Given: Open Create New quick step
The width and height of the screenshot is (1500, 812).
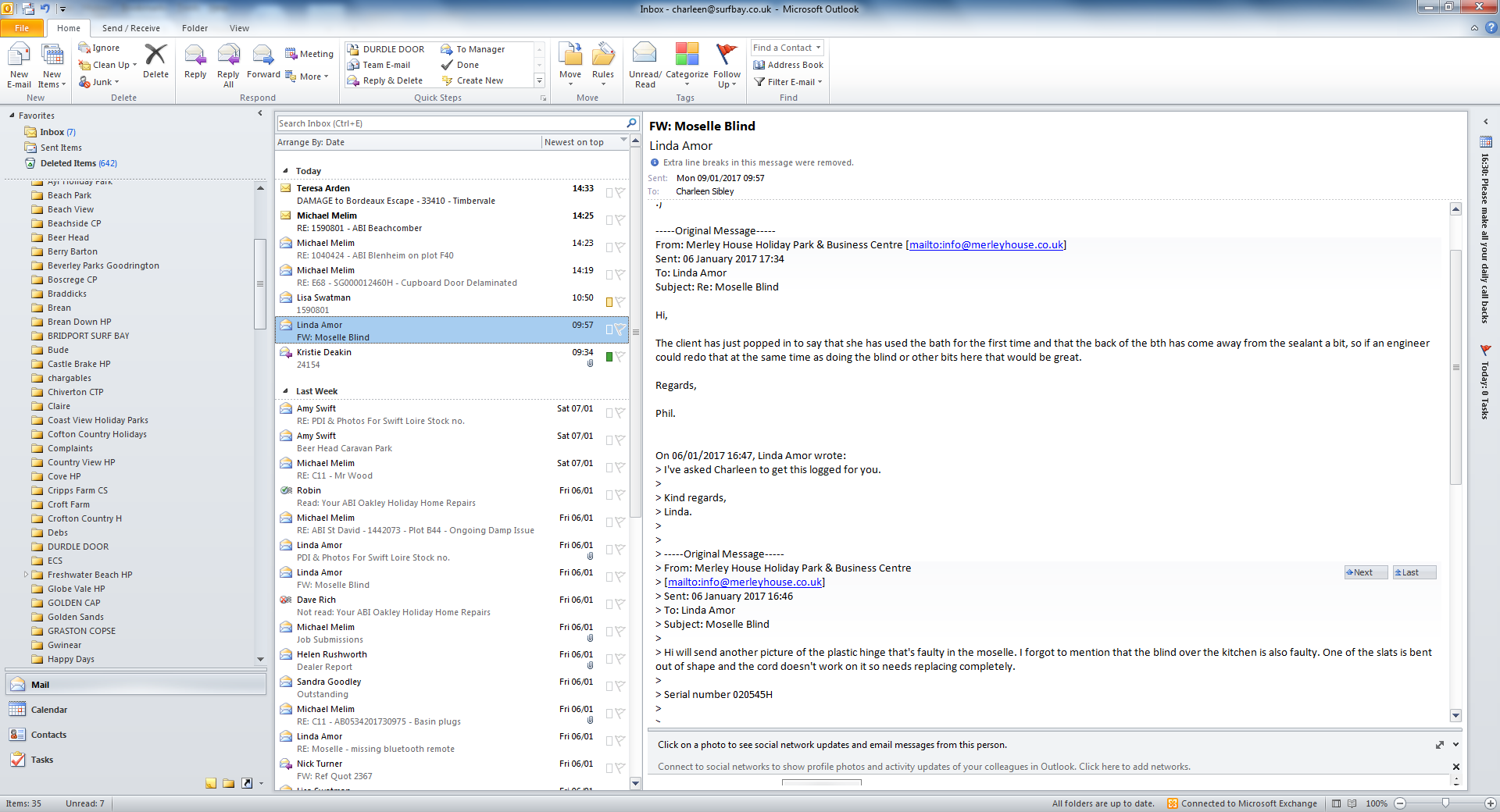Looking at the screenshot, I should point(473,80).
